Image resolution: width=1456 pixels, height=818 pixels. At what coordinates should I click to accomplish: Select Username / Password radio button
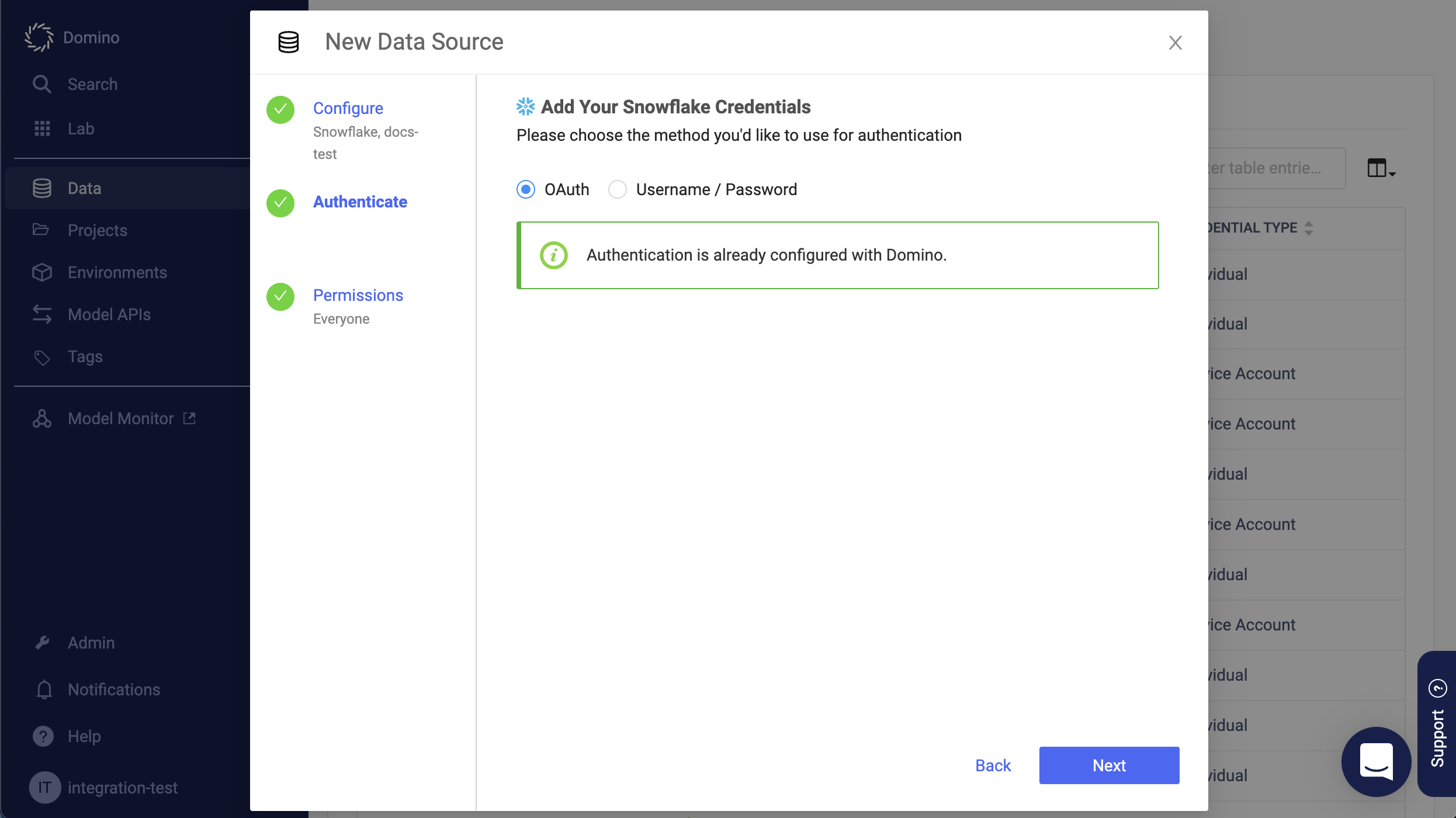pos(618,189)
